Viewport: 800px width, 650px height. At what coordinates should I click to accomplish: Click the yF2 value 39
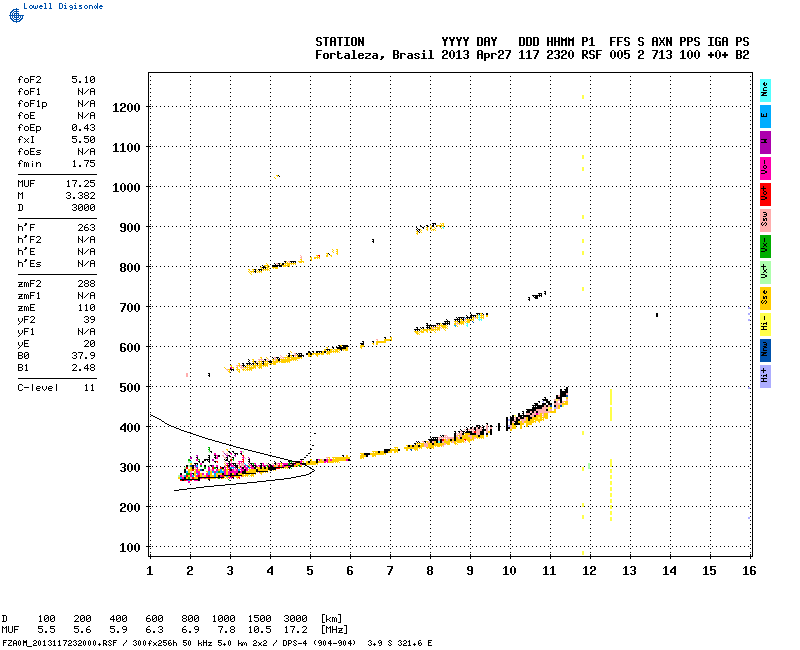click(x=89, y=320)
